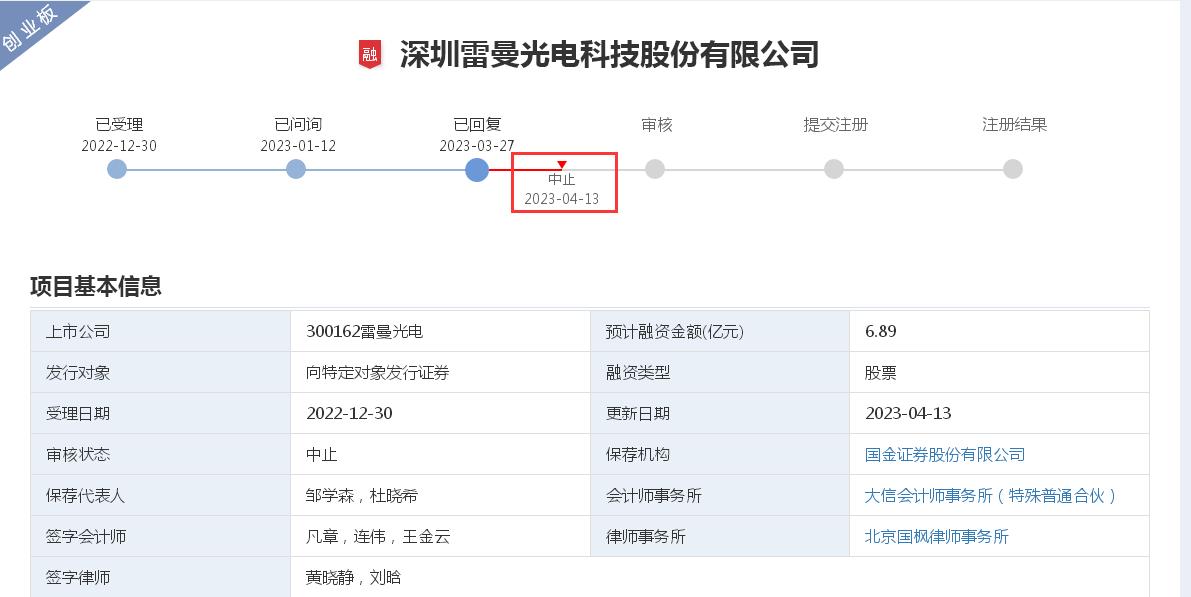The height and width of the screenshot is (597, 1191).
Task: Select the 已受理 timeline node
Action: (117, 169)
